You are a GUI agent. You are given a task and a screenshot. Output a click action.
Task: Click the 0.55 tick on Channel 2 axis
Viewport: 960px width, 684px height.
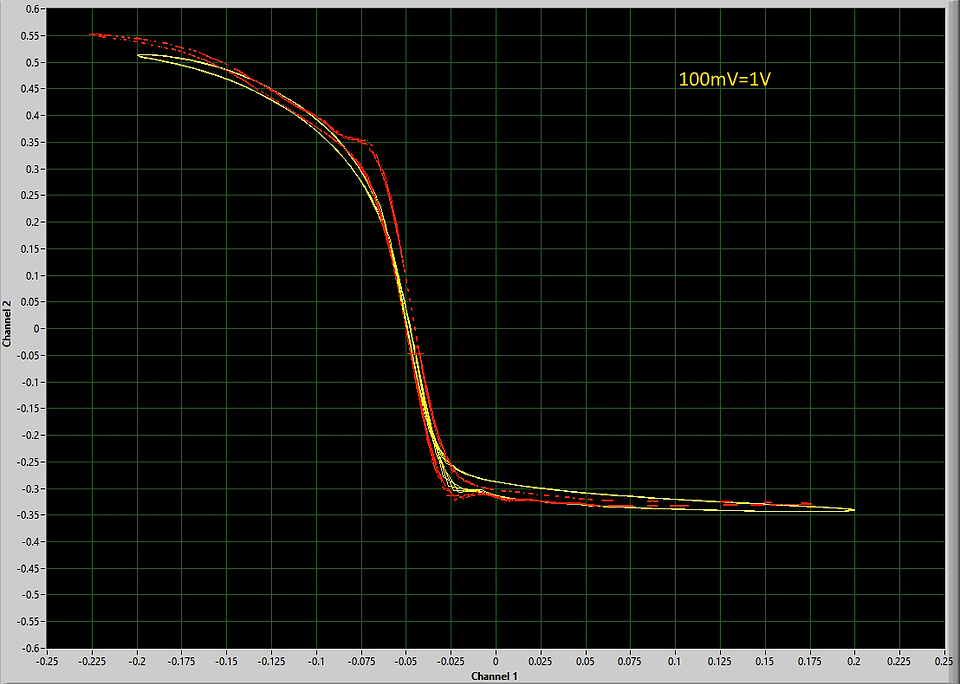(29, 36)
